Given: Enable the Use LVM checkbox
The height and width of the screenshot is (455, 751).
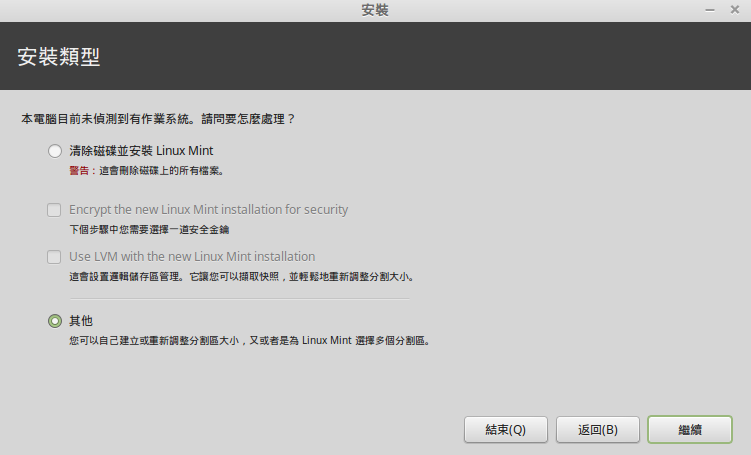Looking at the screenshot, I should 54,257.
